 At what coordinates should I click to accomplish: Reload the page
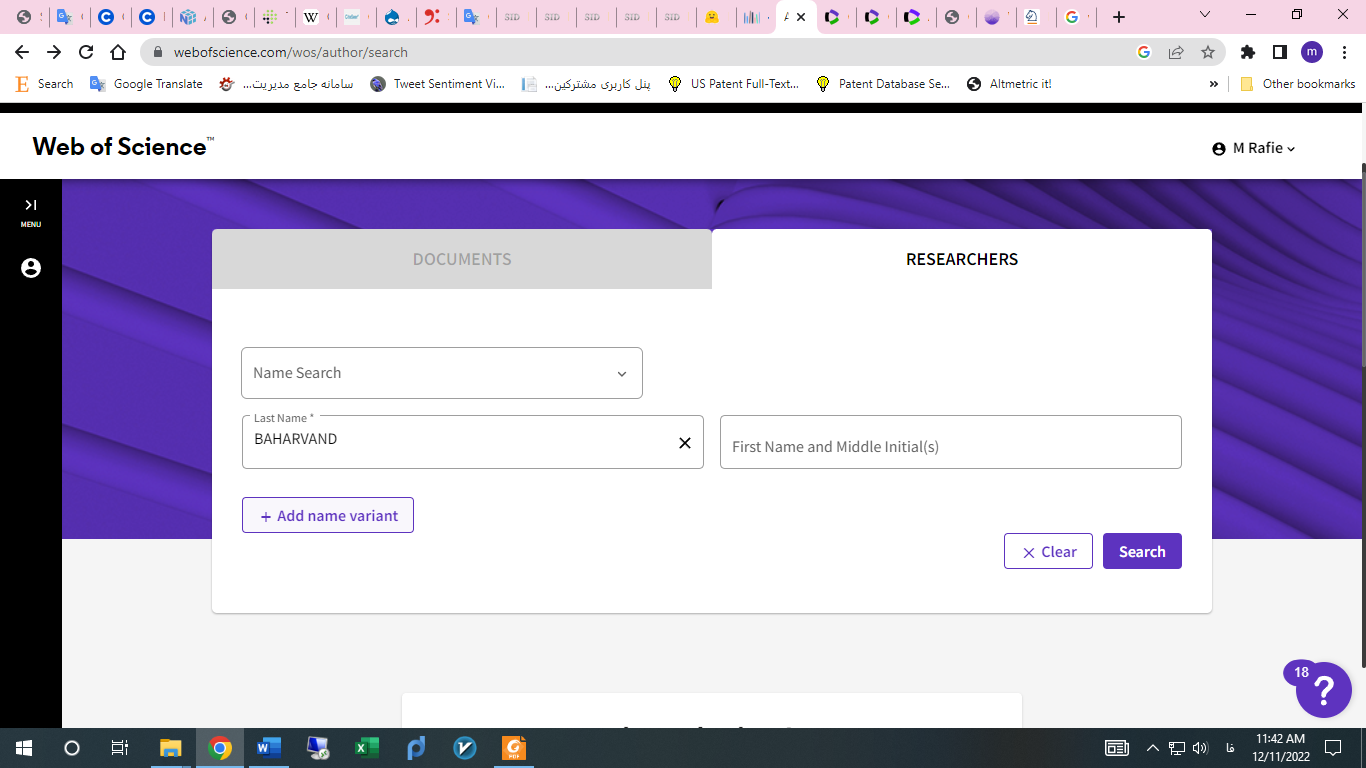[x=86, y=52]
